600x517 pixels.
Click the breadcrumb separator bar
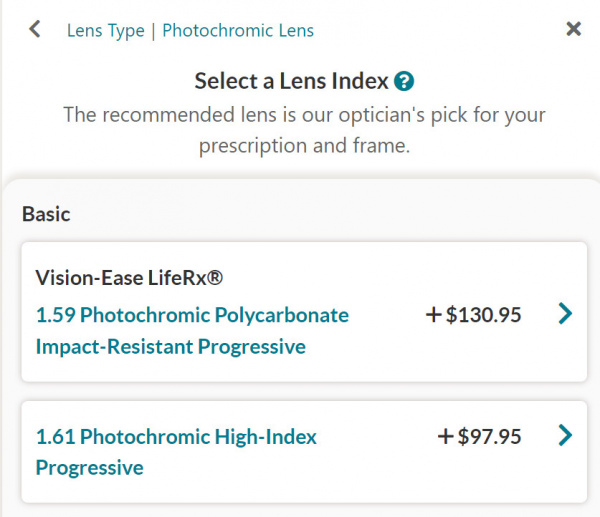(x=152, y=30)
